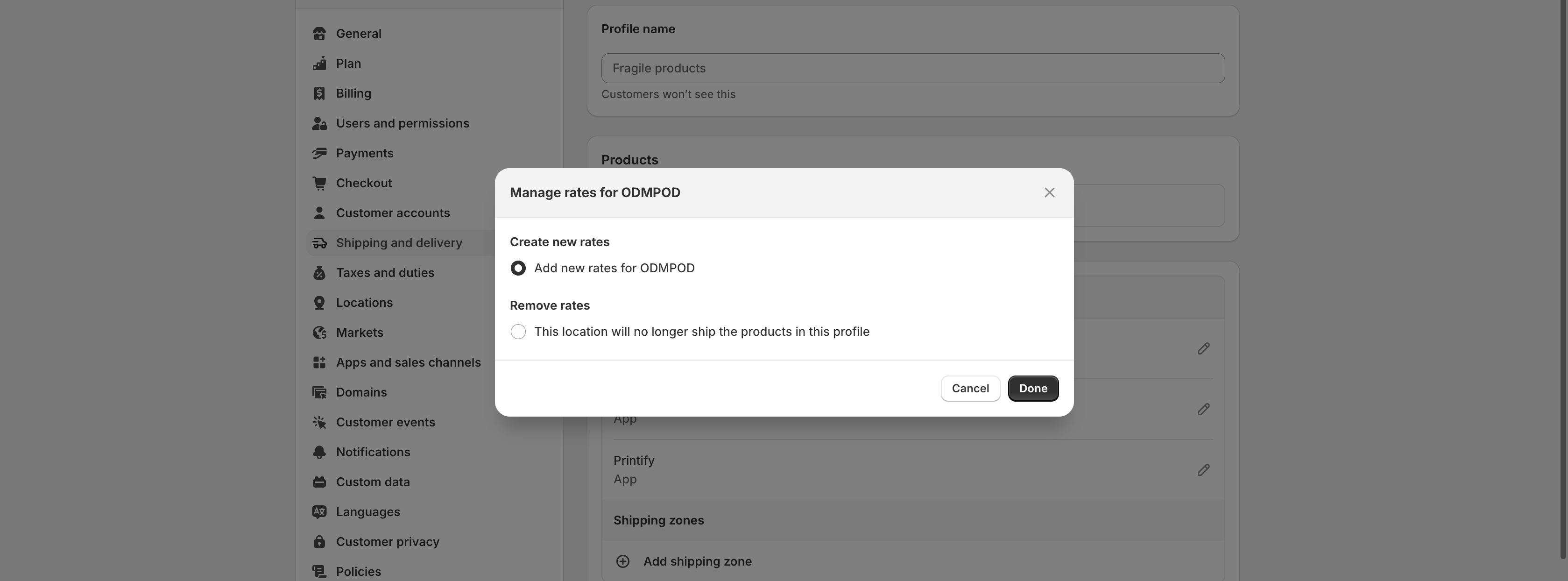Image resolution: width=1568 pixels, height=581 pixels.
Task: Click the General store icon
Action: pyautogui.click(x=319, y=34)
